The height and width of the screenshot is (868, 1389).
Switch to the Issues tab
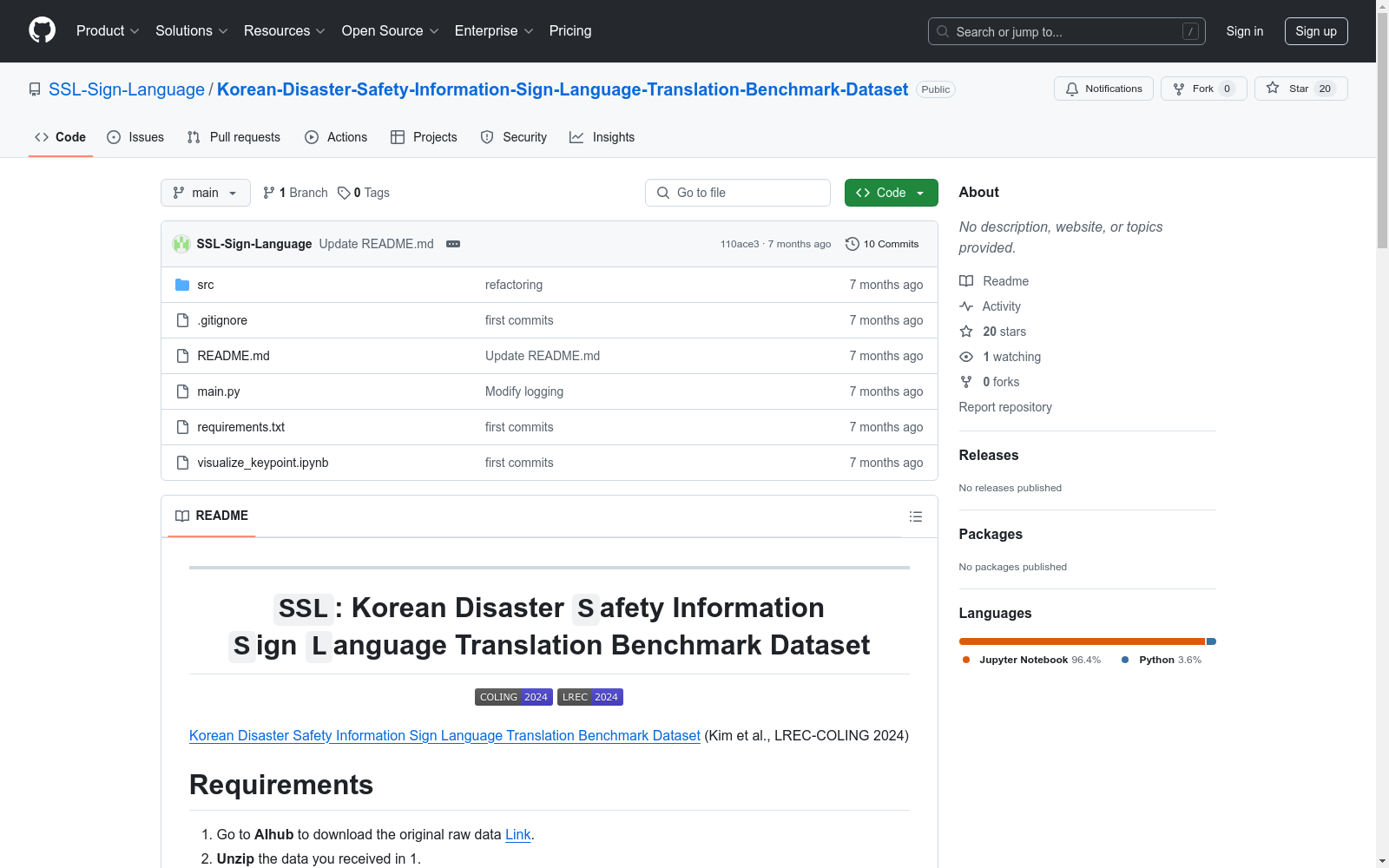(x=135, y=137)
